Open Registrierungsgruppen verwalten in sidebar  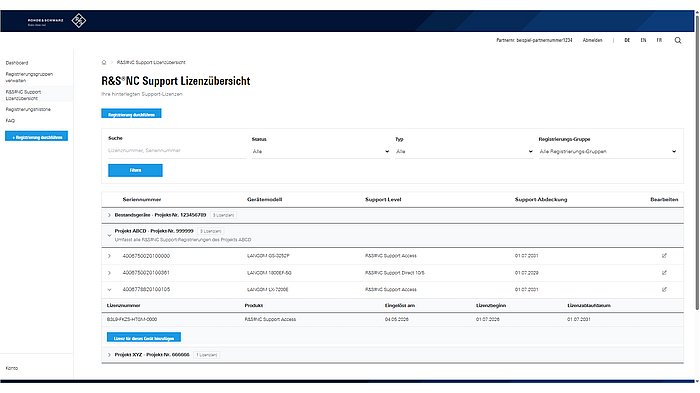(29, 77)
